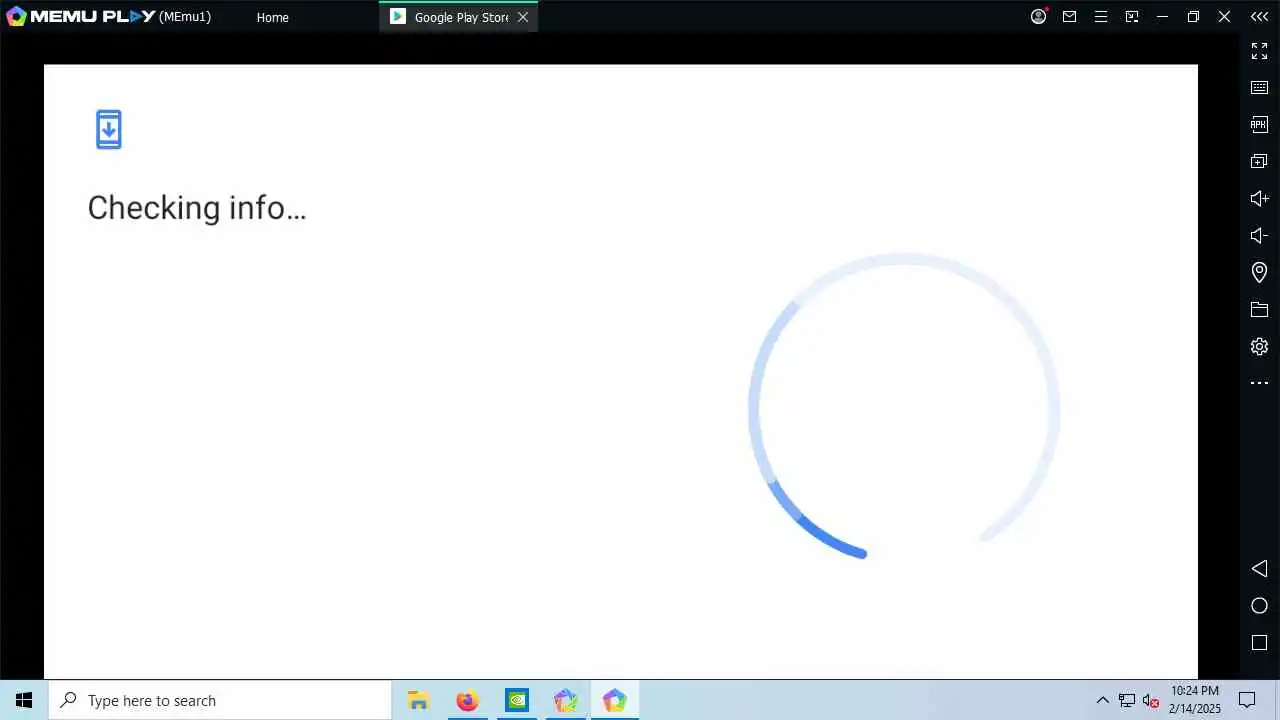Open the MEmu hamburger menu
Viewport: 1280px width, 720px height.
tap(1101, 16)
